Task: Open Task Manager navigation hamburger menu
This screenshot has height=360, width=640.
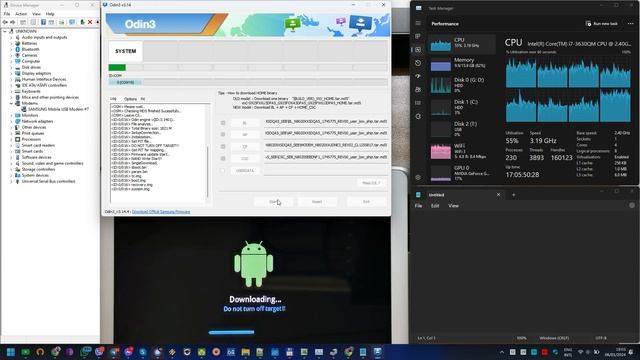Action: [x=418, y=23]
